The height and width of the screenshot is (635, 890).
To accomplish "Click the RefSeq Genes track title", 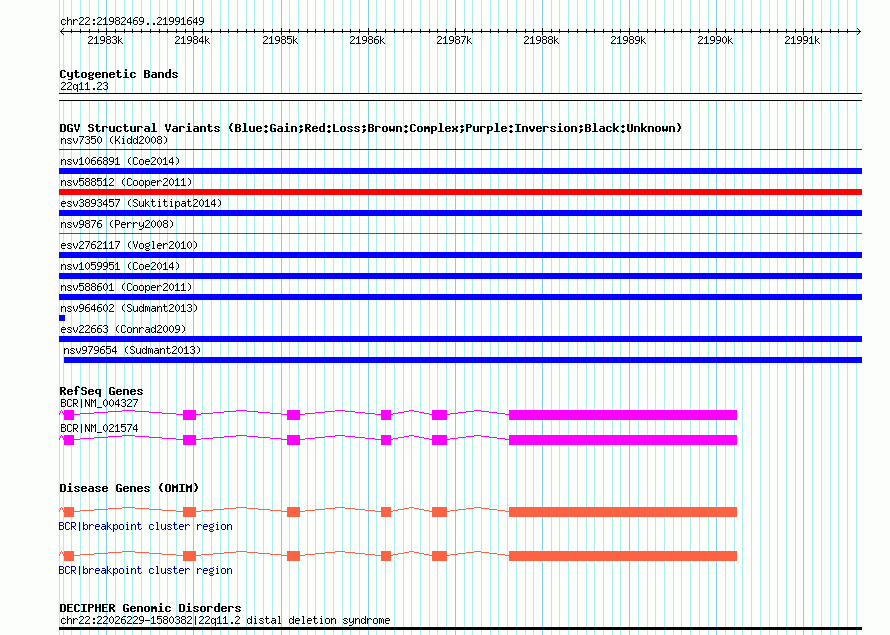I will [x=101, y=391].
